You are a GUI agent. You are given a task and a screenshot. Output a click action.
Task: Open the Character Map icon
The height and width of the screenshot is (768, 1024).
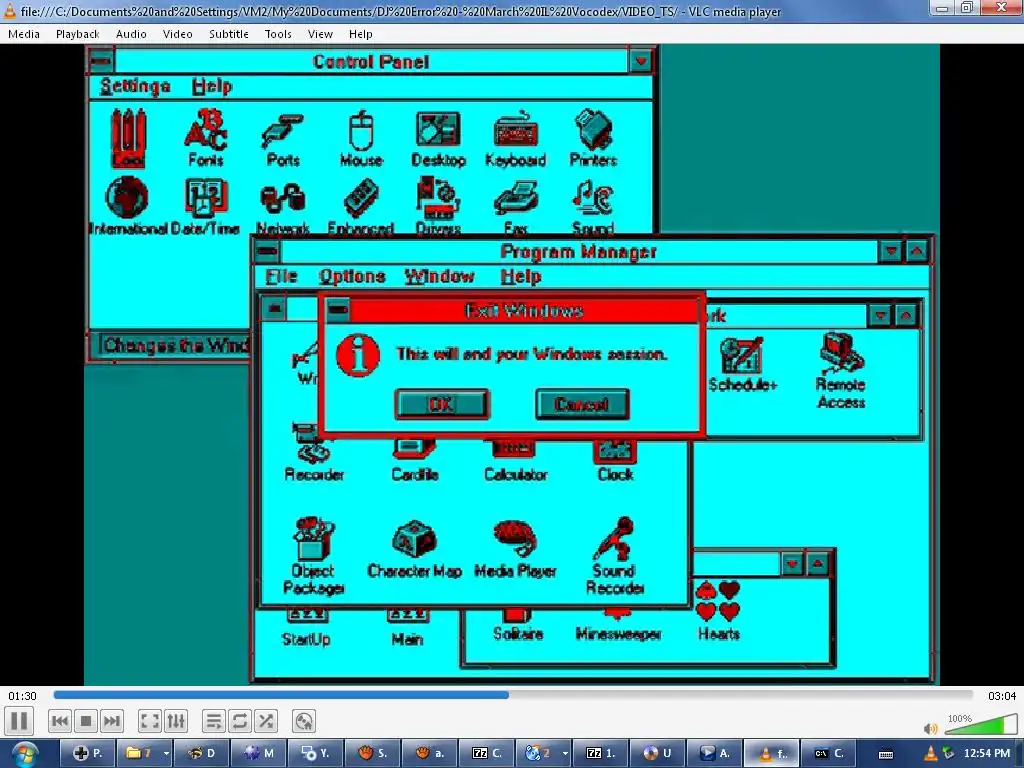pyautogui.click(x=414, y=549)
